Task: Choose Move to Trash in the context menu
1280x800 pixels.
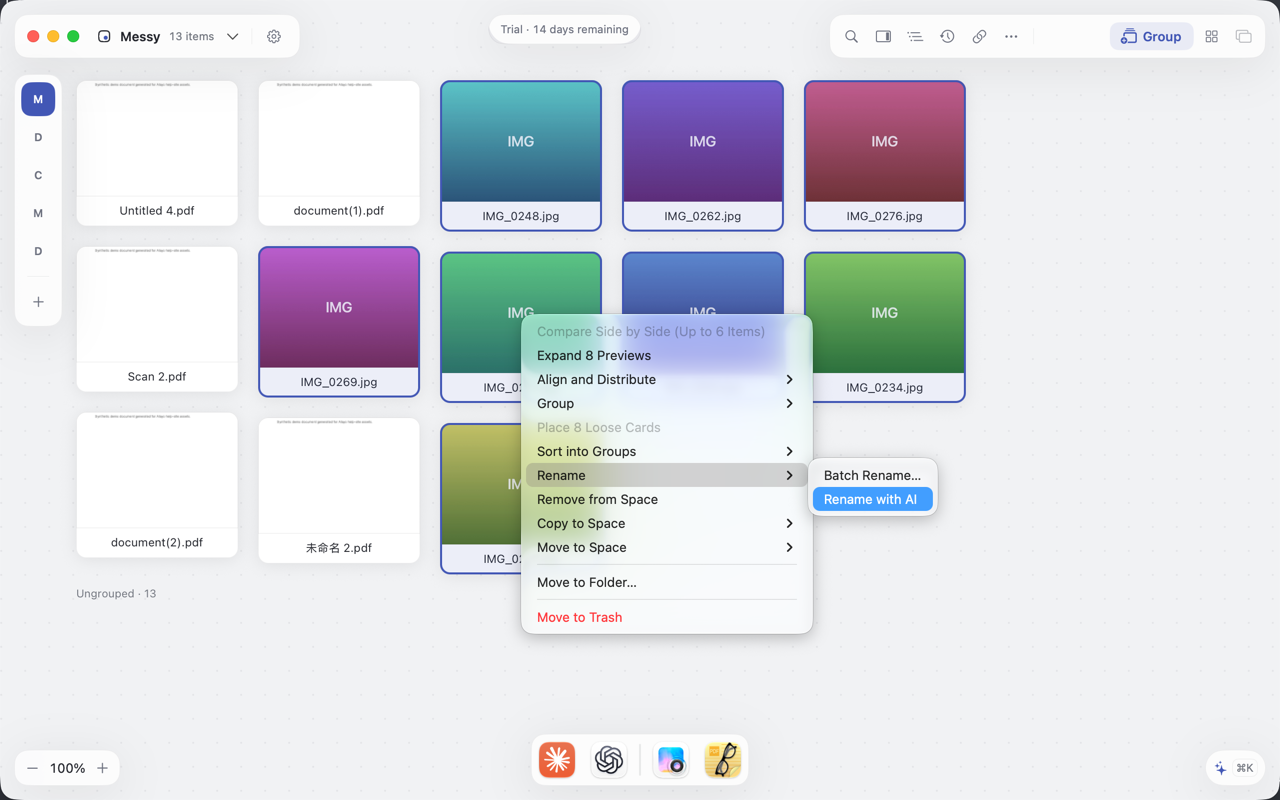Action: click(666, 617)
